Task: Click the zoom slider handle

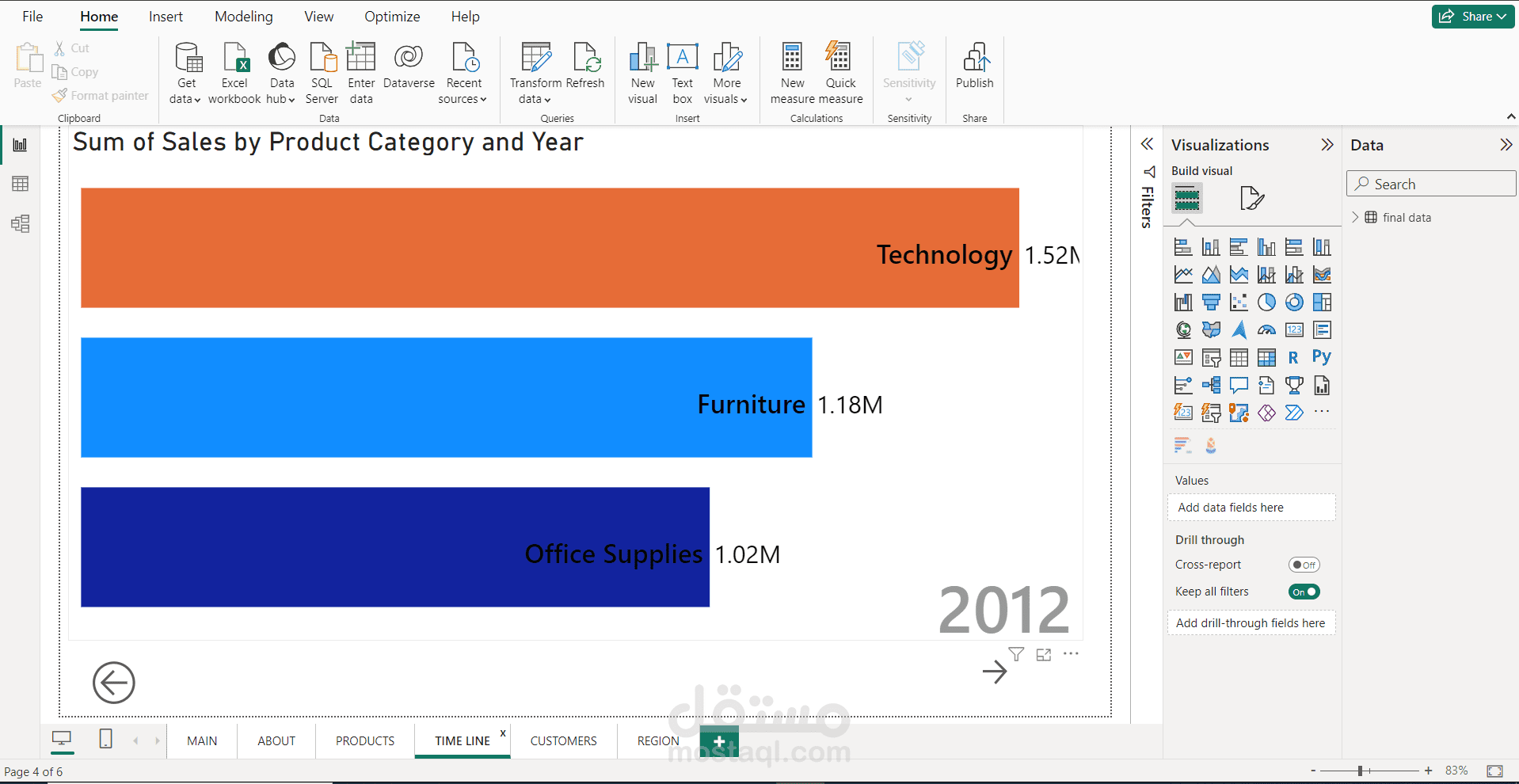Action: tap(1360, 771)
